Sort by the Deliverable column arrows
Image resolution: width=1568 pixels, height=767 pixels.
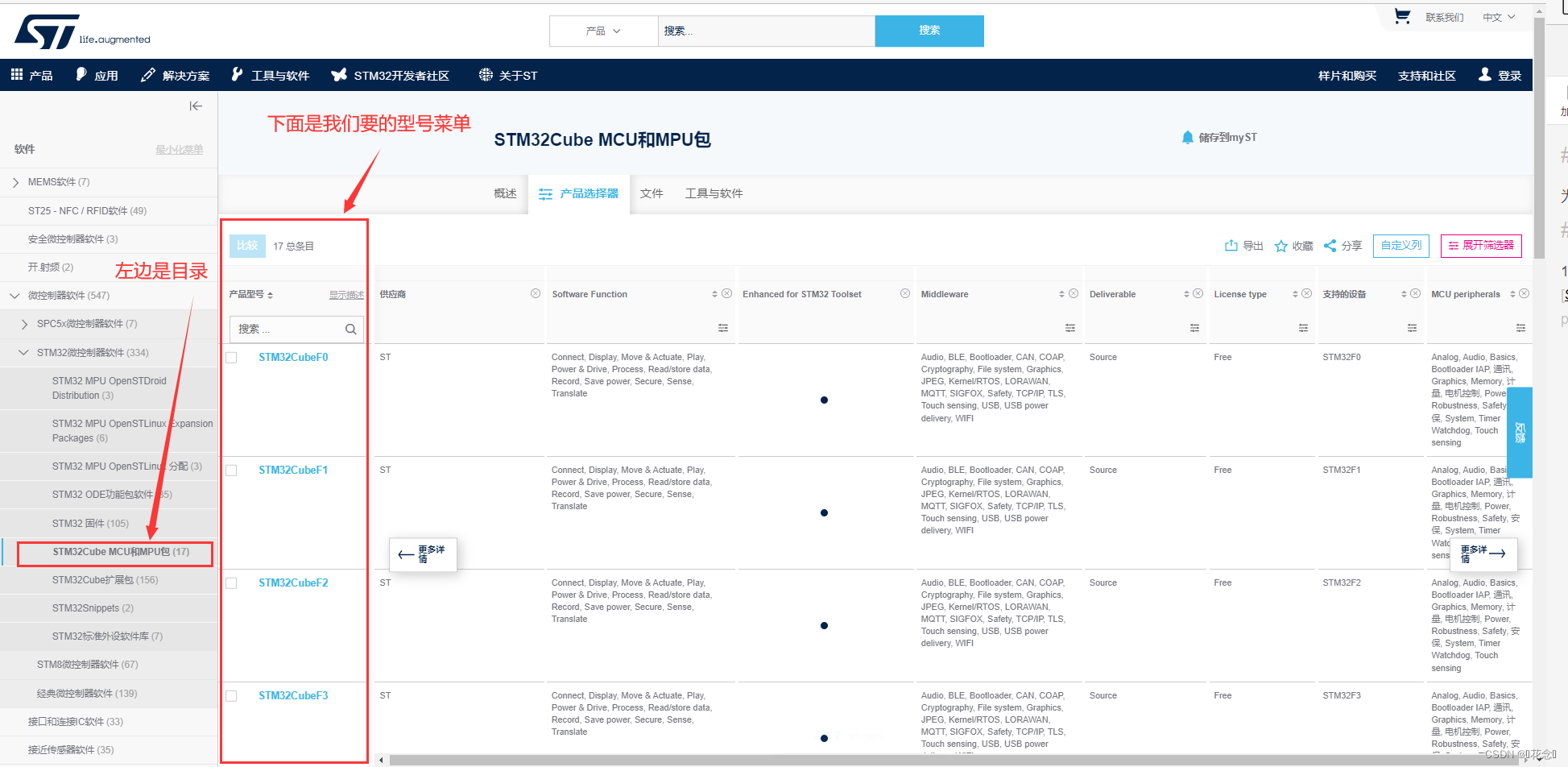click(1186, 294)
